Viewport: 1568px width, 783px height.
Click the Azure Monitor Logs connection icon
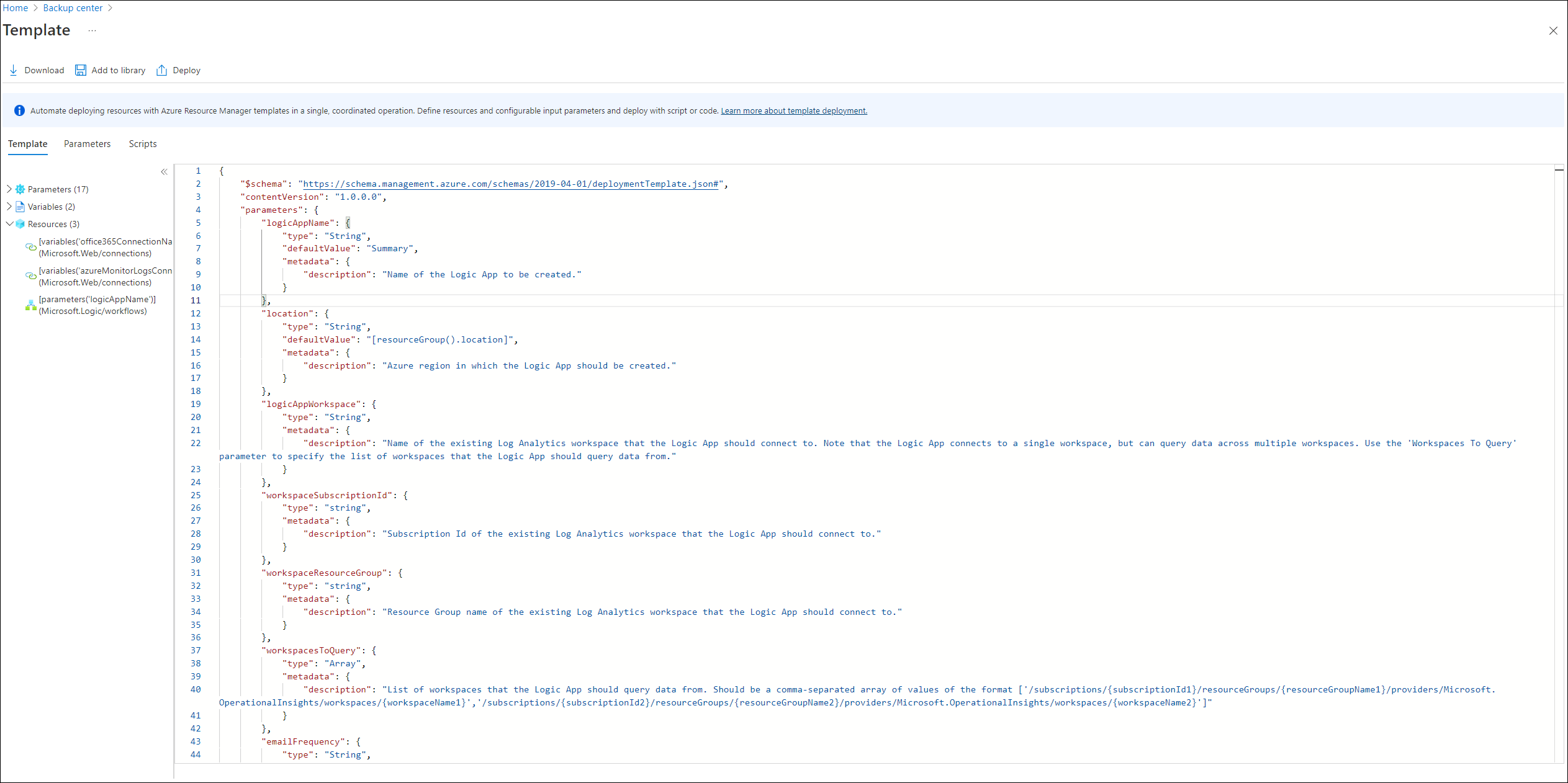click(28, 276)
